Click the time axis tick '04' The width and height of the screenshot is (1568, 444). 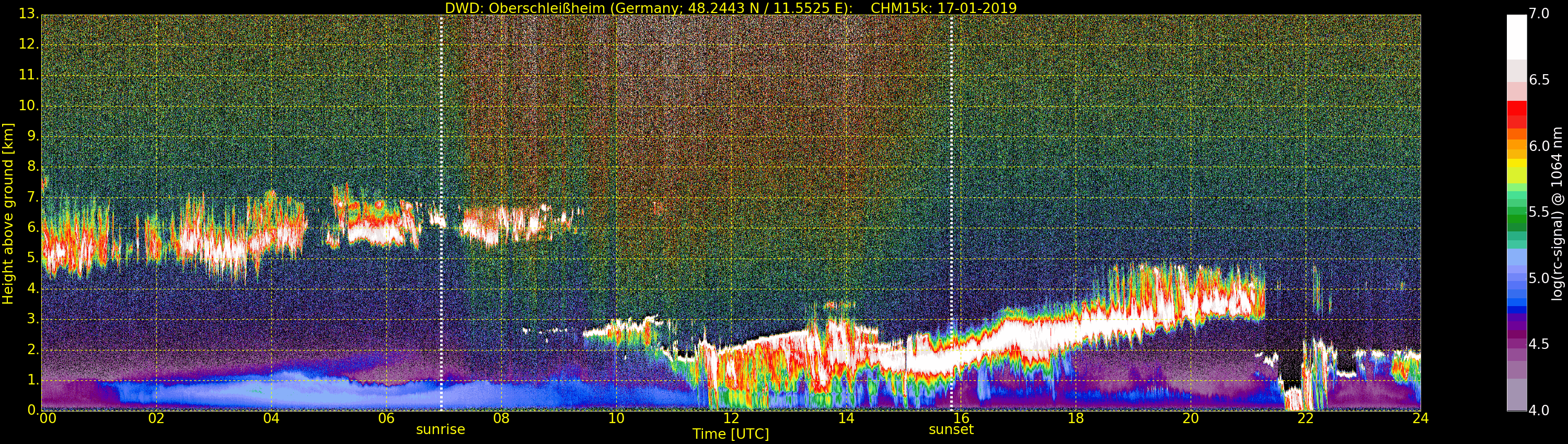pyautogui.click(x=271, y=418)
